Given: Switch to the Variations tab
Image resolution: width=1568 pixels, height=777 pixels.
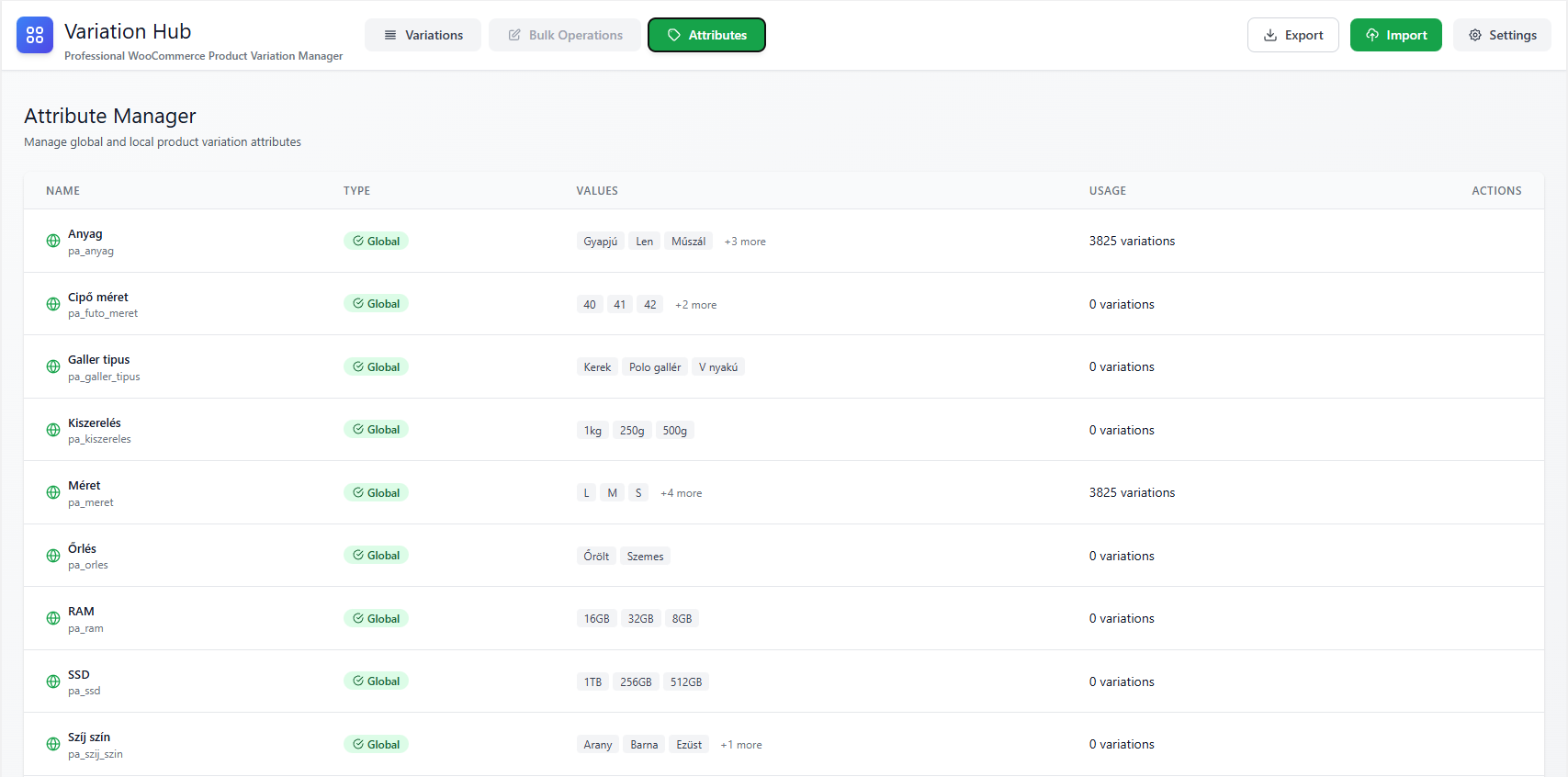Looking at the screenshot, I should [423, 35].
